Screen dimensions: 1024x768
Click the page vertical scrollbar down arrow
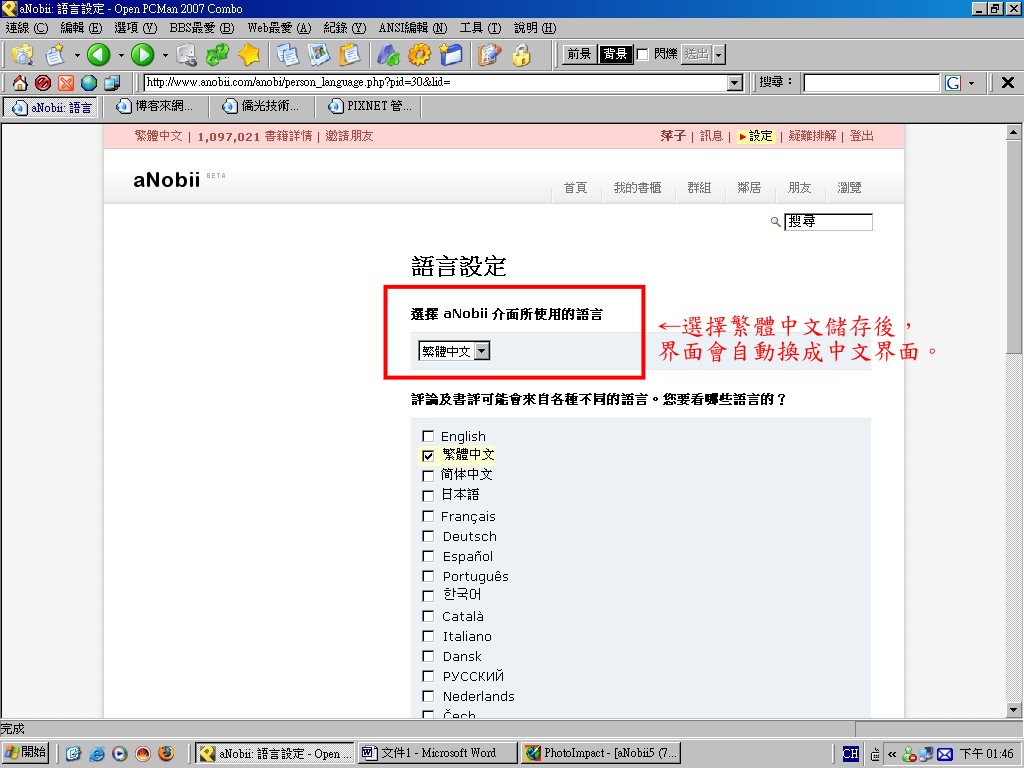1013,709
